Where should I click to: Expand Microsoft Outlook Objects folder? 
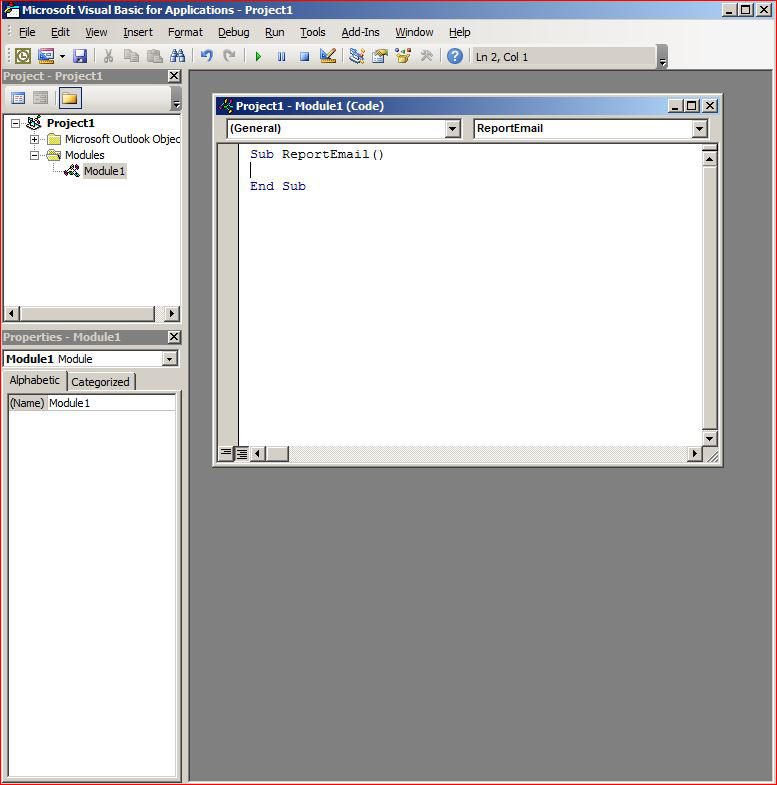[x=35, y=139]
